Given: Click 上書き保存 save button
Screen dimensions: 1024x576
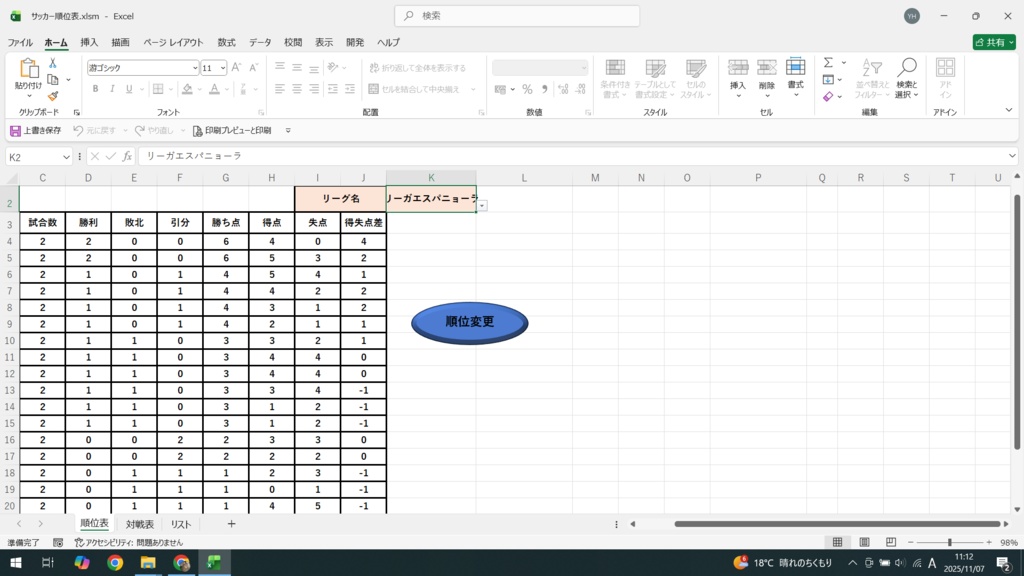Looking at the screenshot, I should point(36,131).
